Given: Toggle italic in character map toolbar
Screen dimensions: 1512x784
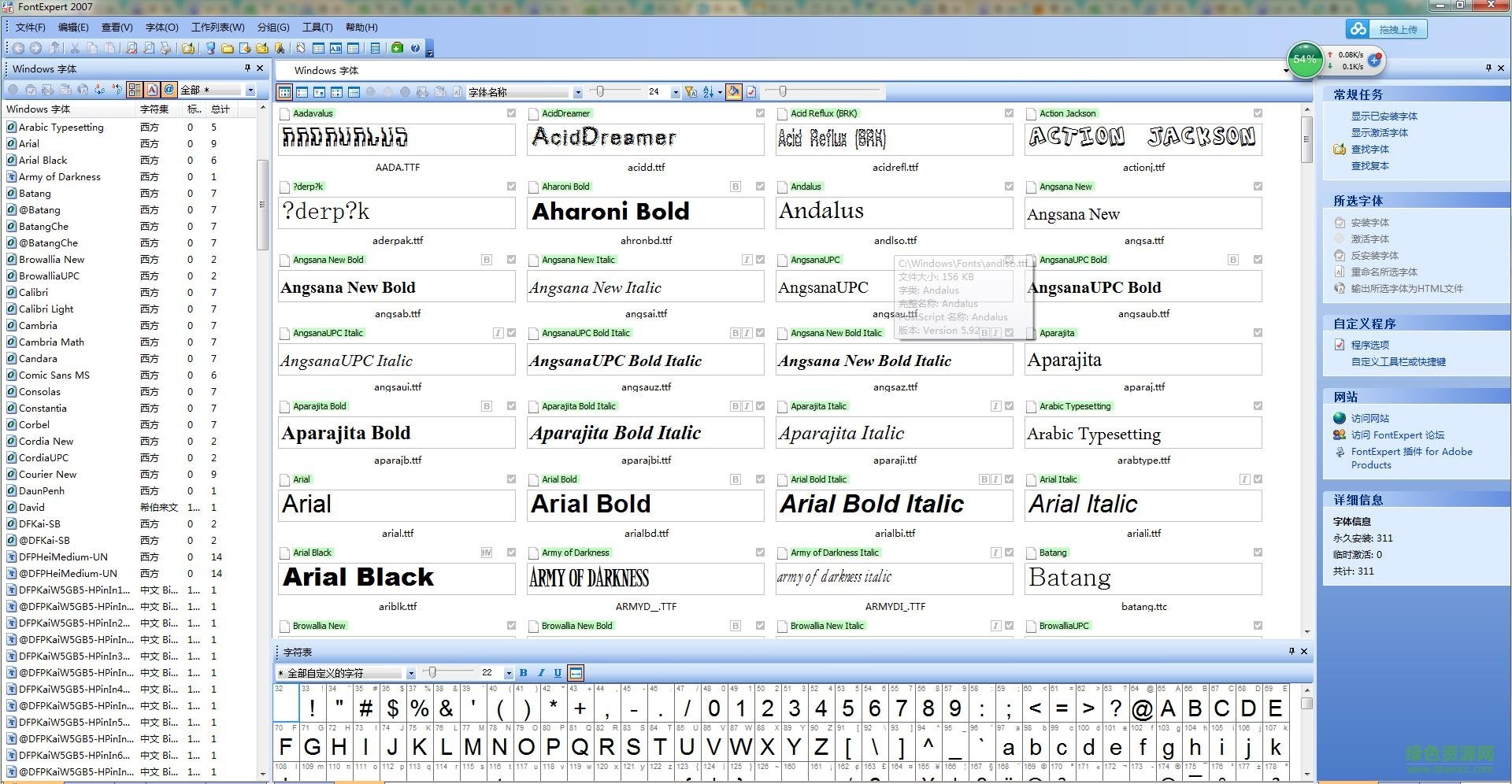Looking at the screenshot, I should [x=540, y=673].
